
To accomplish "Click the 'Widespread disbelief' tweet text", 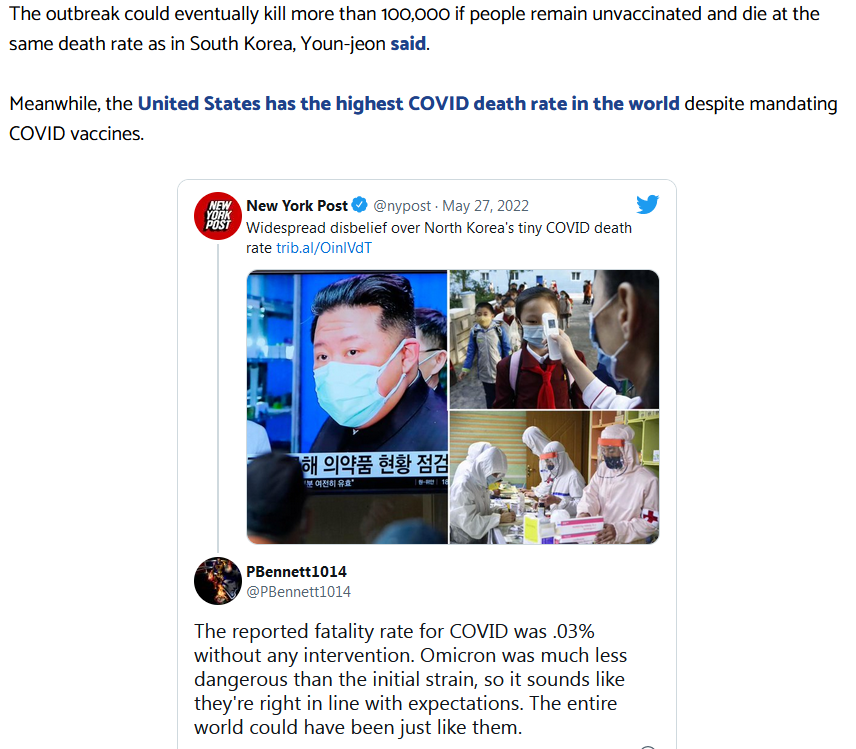I will coord(438,237).
